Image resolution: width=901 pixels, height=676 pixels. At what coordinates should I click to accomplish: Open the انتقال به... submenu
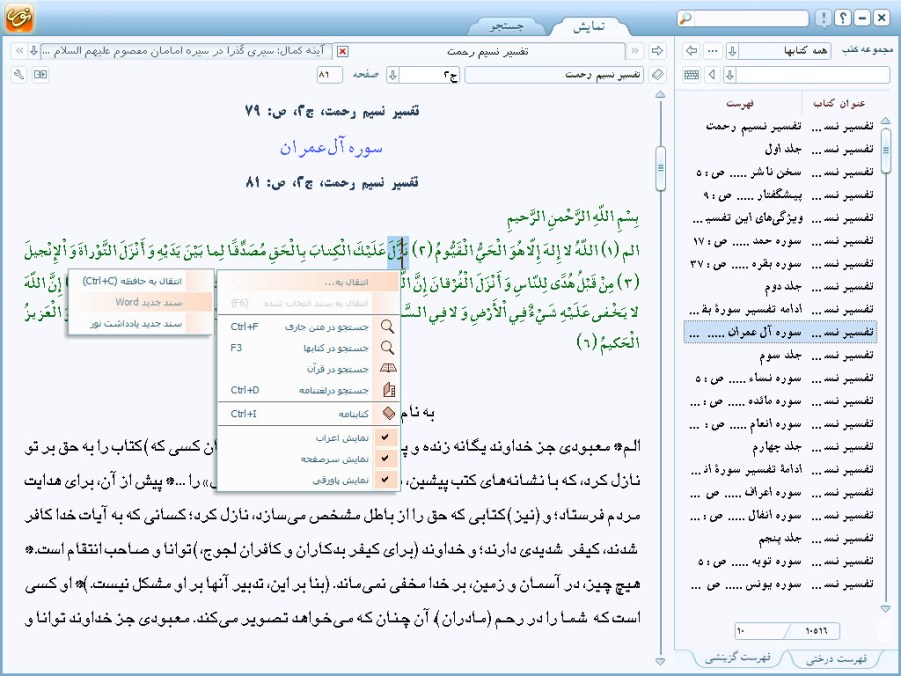coord(309,282)
